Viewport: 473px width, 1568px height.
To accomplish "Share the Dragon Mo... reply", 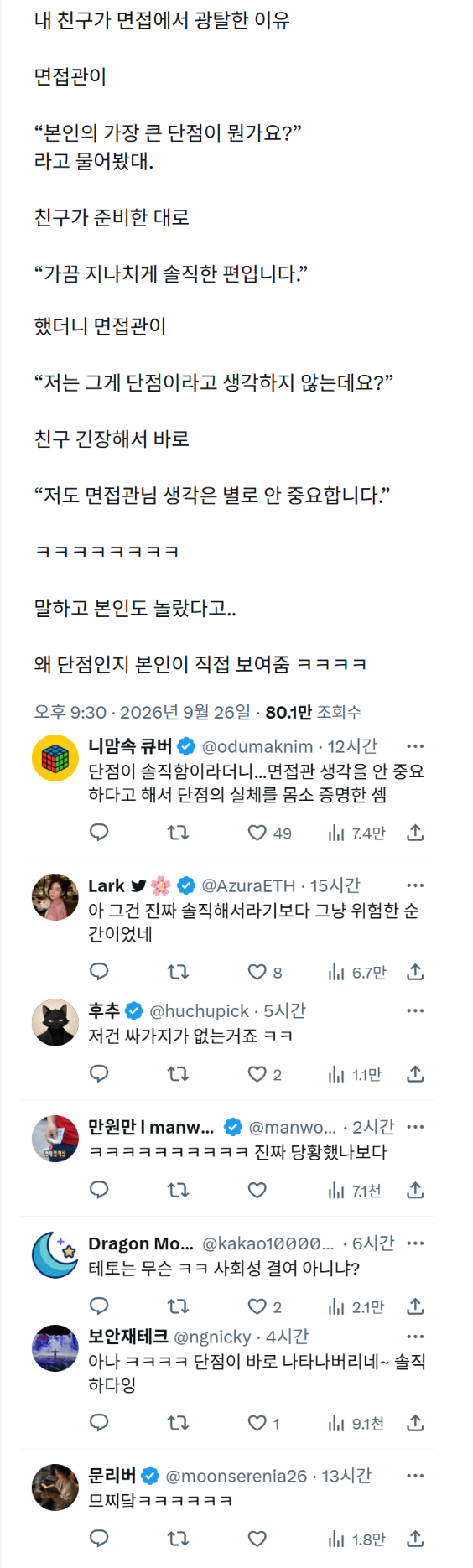I will [415, 1306].
